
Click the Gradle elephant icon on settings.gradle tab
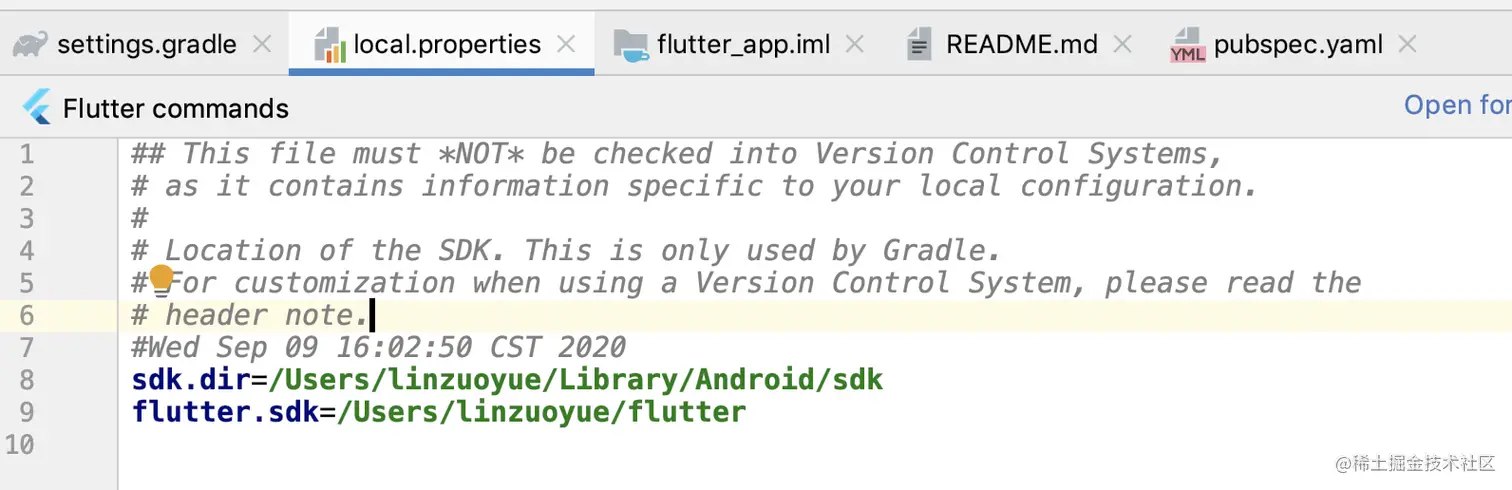coord(30,45)
